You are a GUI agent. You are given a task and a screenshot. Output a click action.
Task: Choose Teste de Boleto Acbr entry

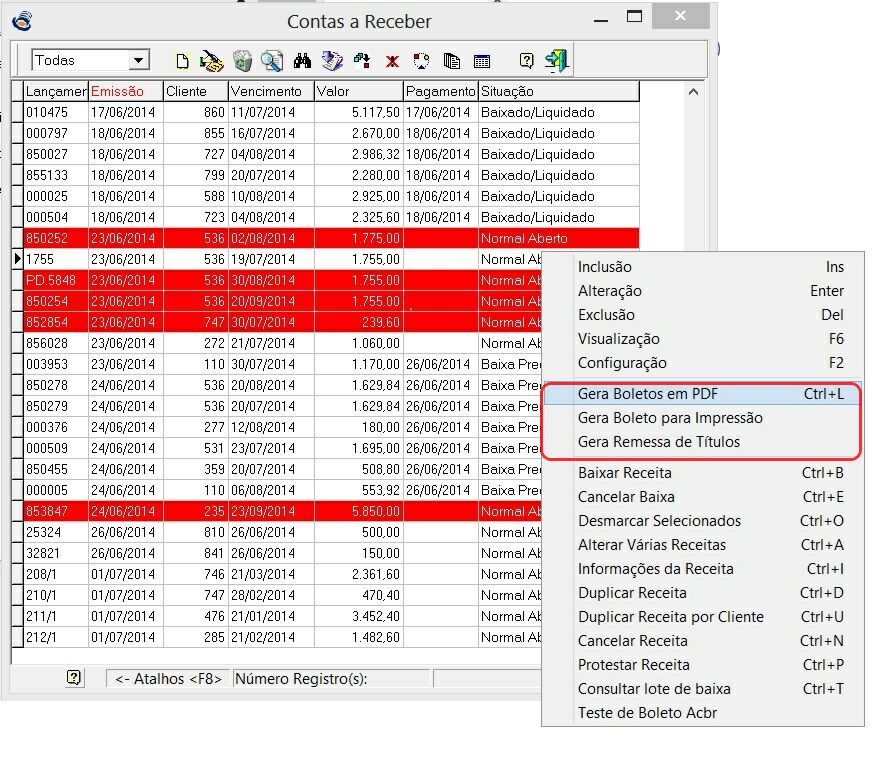703,713
